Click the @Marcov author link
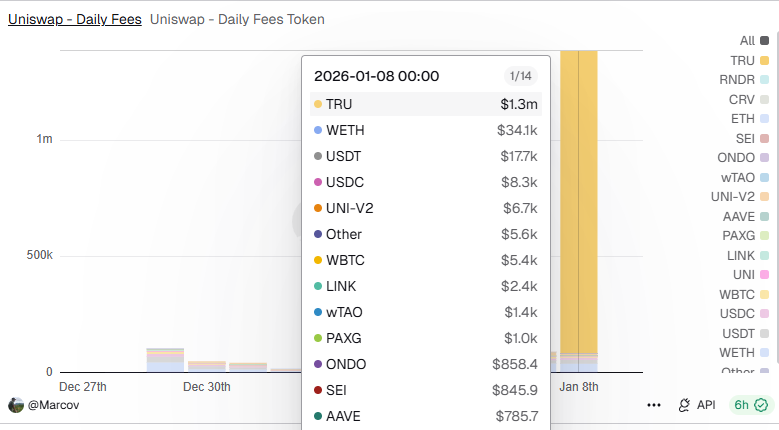The height and width of the screenshot is (430, 779). coord(53,405)
